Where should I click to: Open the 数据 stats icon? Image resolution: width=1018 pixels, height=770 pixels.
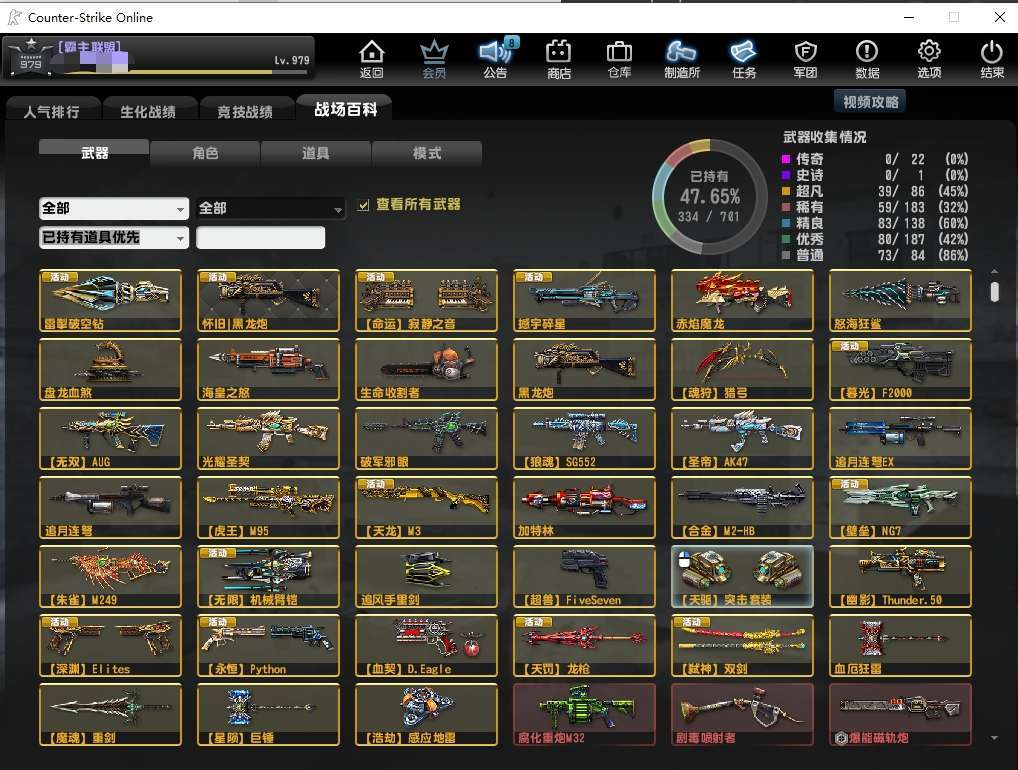pyautogui.click(x=867, y=58)
